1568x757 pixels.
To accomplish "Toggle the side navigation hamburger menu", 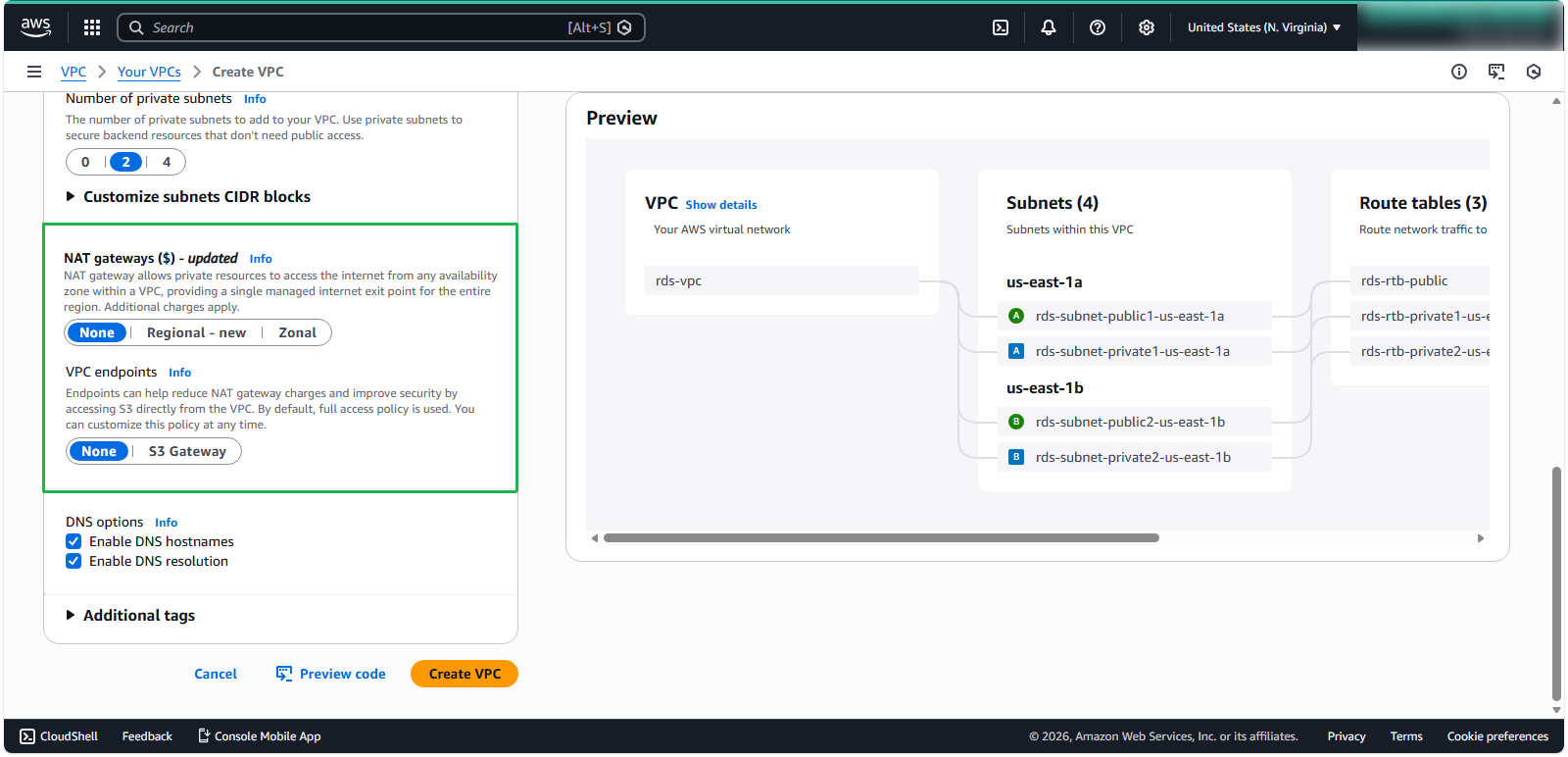I will point(34,72).
